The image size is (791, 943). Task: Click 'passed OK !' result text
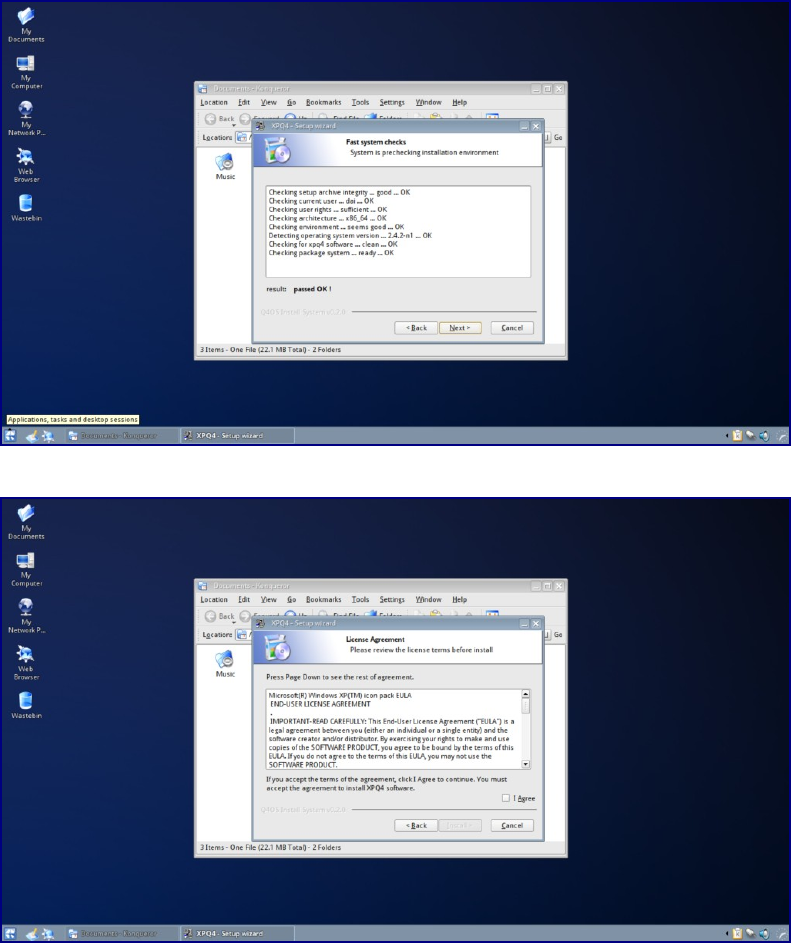tap(312, 289)
